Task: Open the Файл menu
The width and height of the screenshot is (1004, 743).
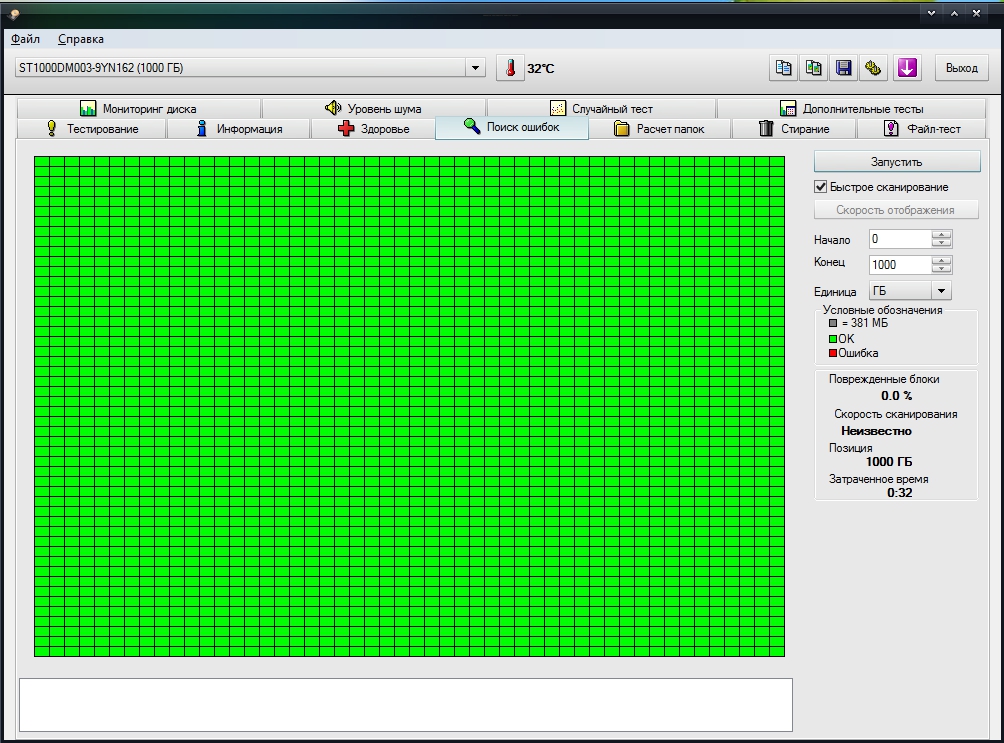Action: [x=26, y=39]
